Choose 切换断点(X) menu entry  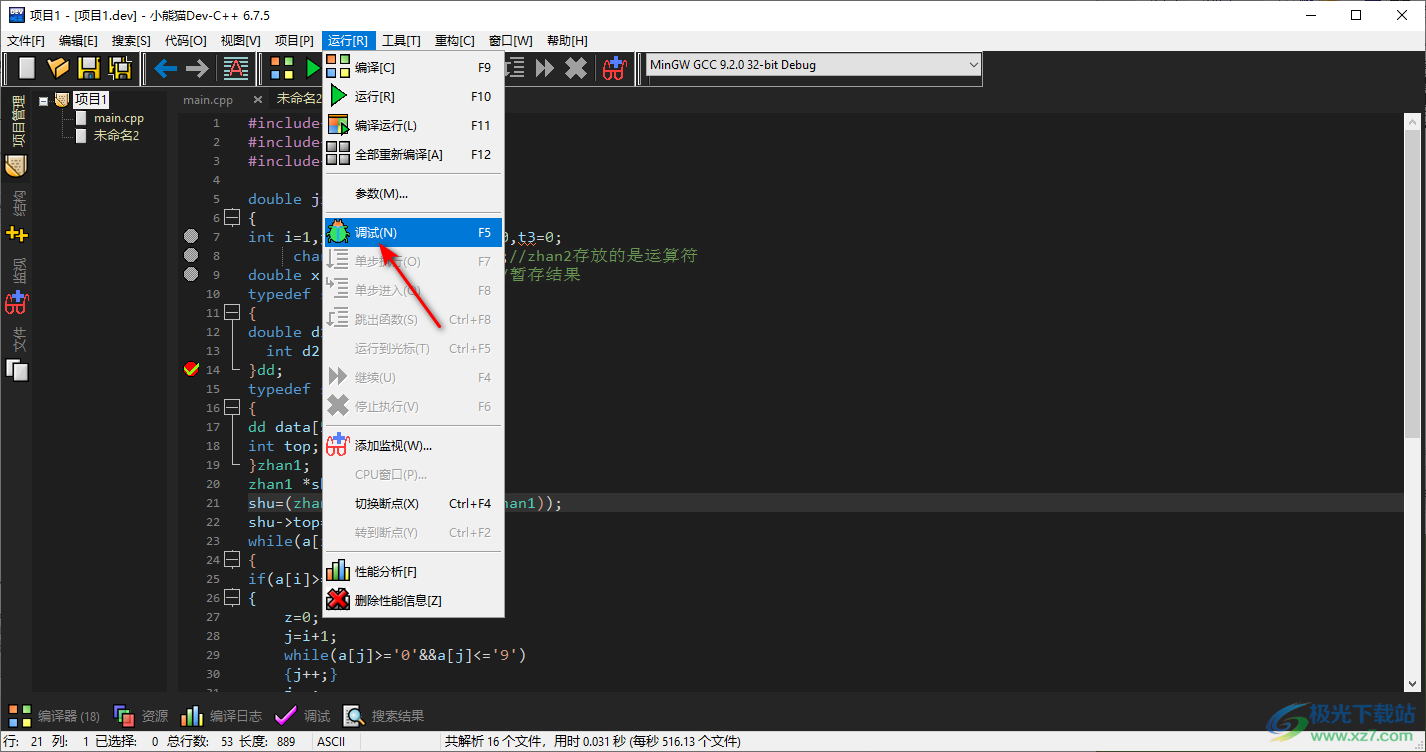[413, 503]
